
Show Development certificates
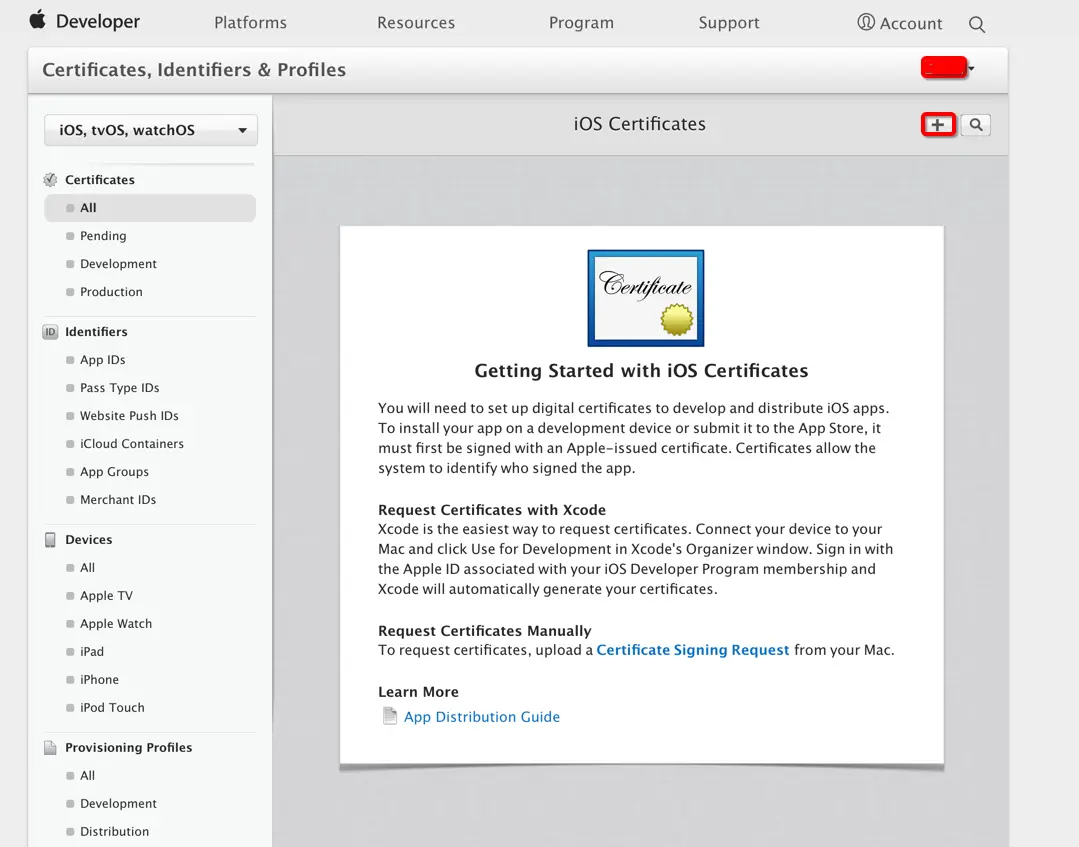[118, 264]
